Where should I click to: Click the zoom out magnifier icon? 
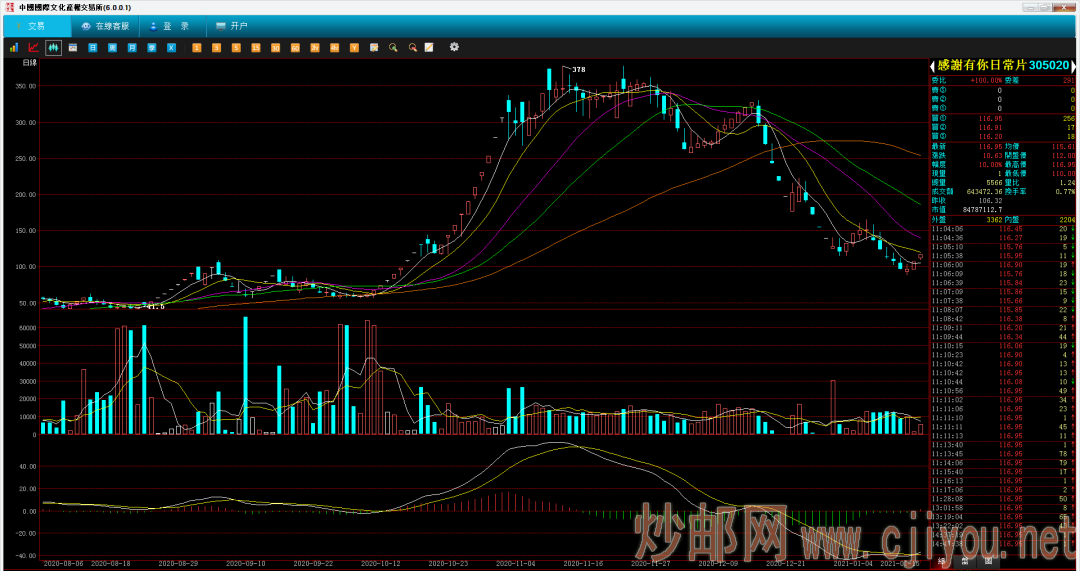413,48
